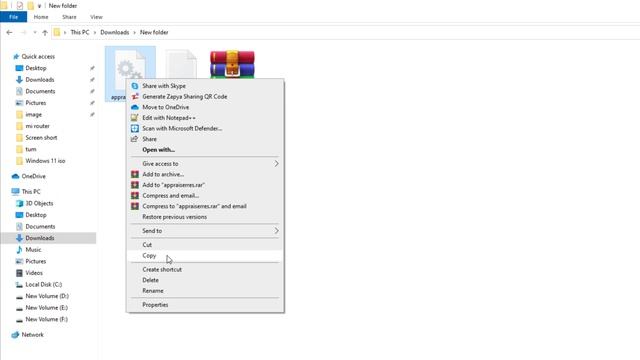Click the OneDrive cloud icon in sidebar

[16, 176]
